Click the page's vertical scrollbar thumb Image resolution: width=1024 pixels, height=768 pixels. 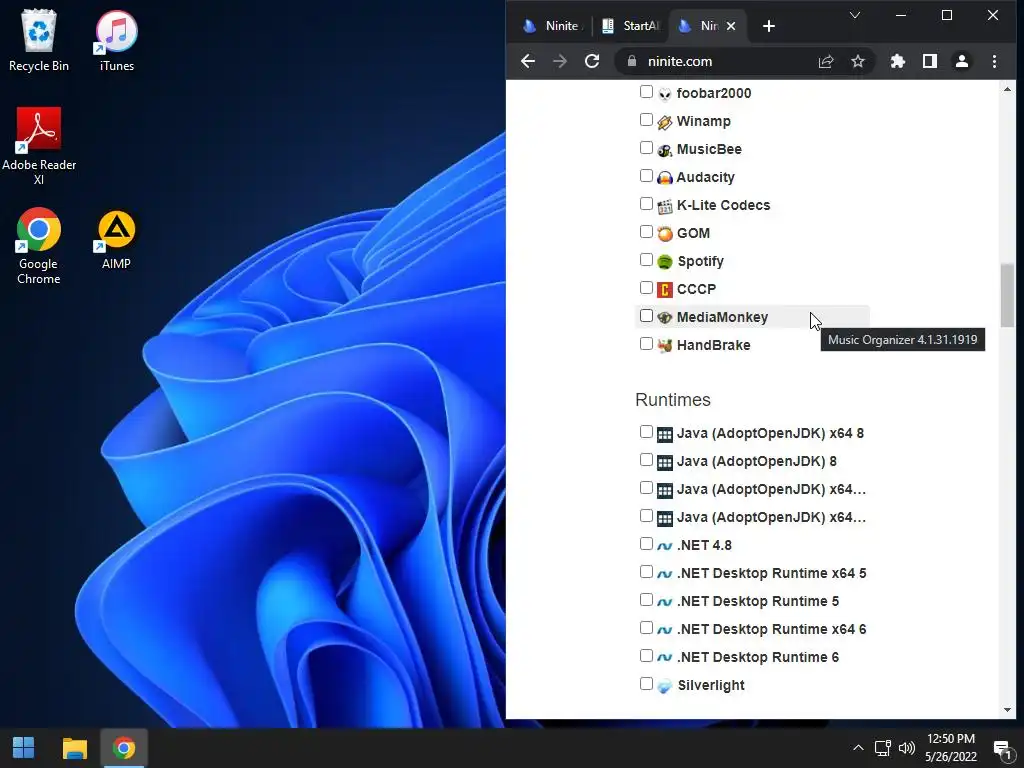(1007, 295)
